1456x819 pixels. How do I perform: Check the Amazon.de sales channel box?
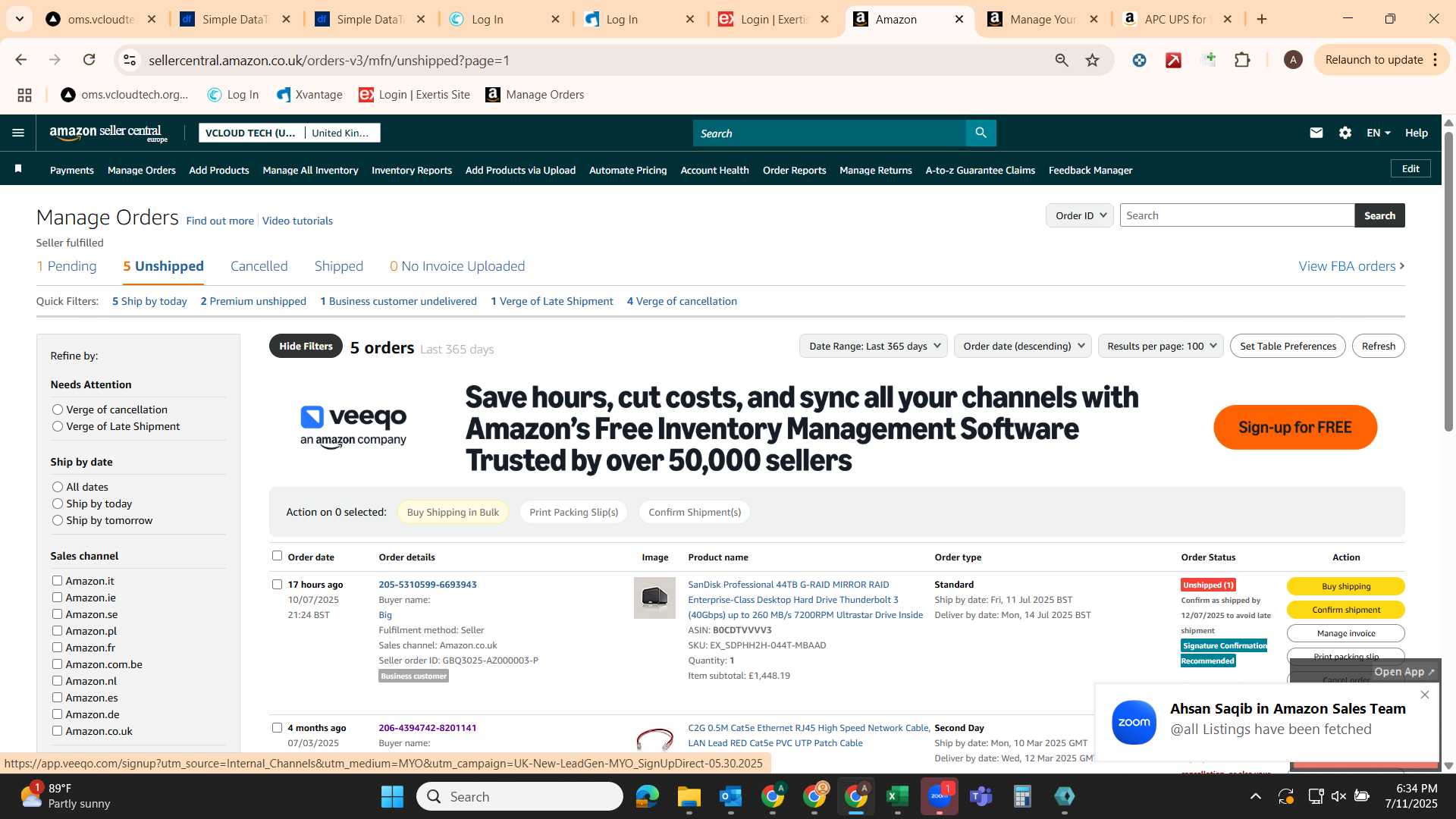[57, 714]
